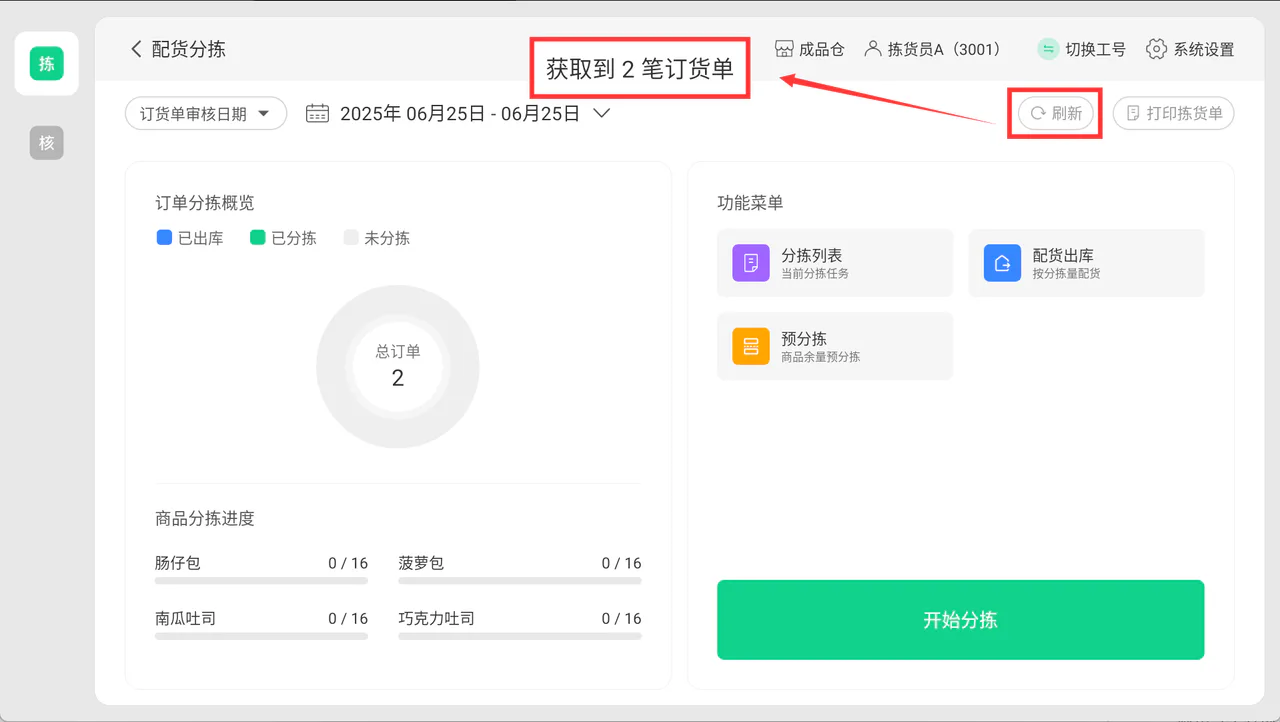Viewport: 1280px width, 722px height.
Task: Click the orange 预分拣 icon
Action: click(751, 346)
